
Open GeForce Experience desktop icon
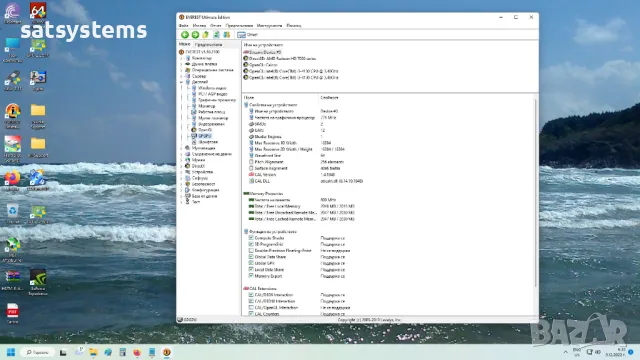(38, 282)
